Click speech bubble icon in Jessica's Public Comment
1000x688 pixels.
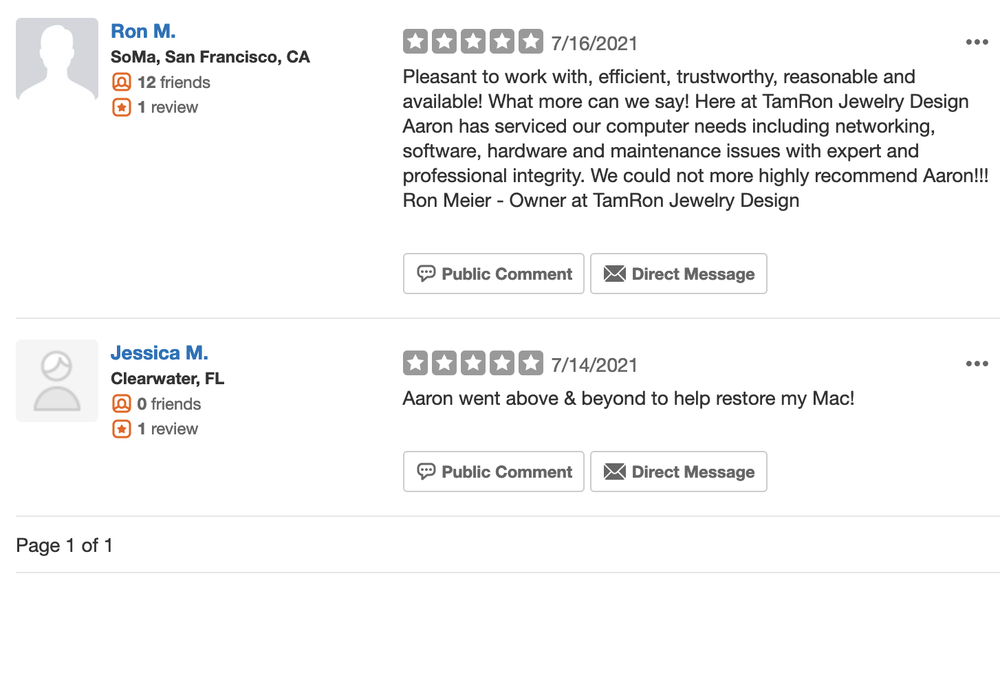tap(426, 472)
